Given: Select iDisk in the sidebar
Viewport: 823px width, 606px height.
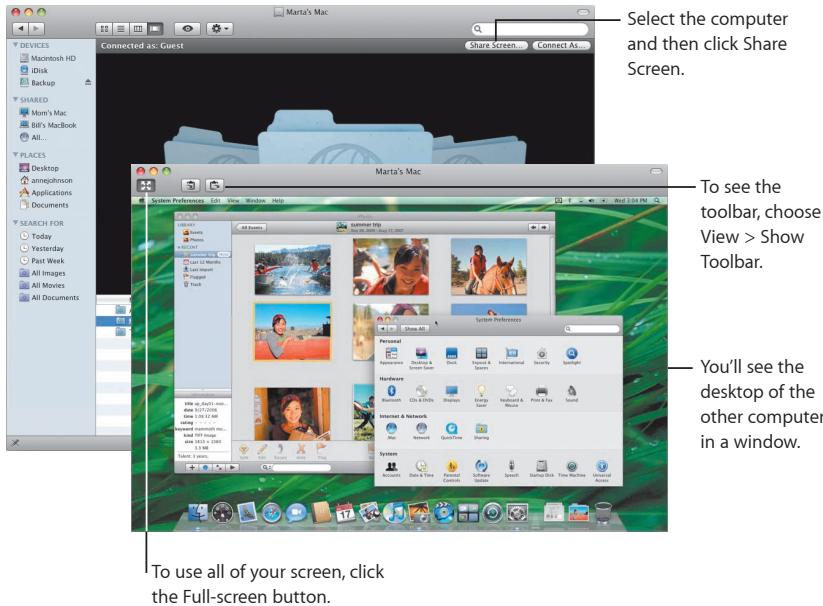Looking at the screenshot, I should click(x=34, y=70).
